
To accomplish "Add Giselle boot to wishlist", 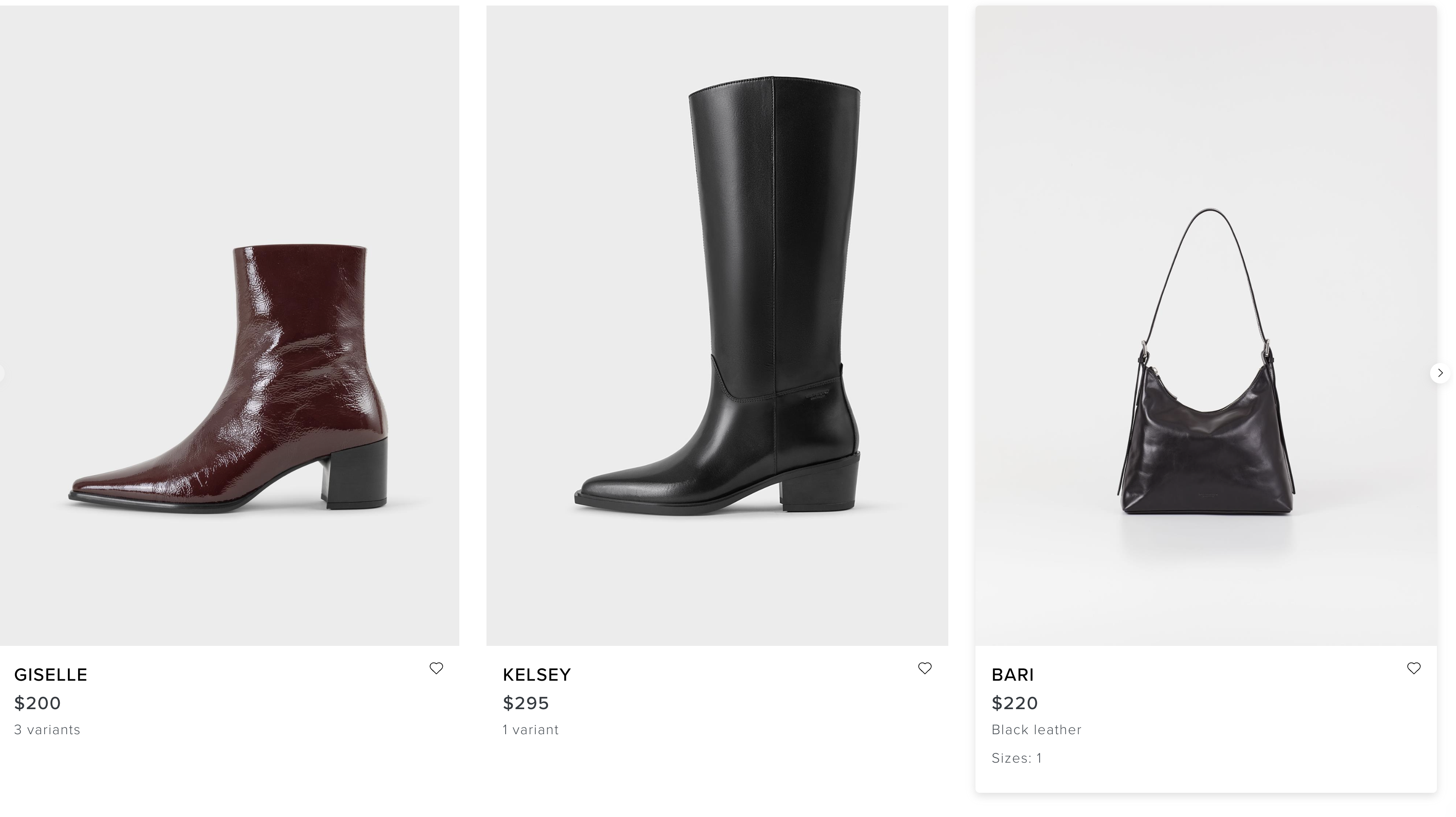I will point(436,668).
